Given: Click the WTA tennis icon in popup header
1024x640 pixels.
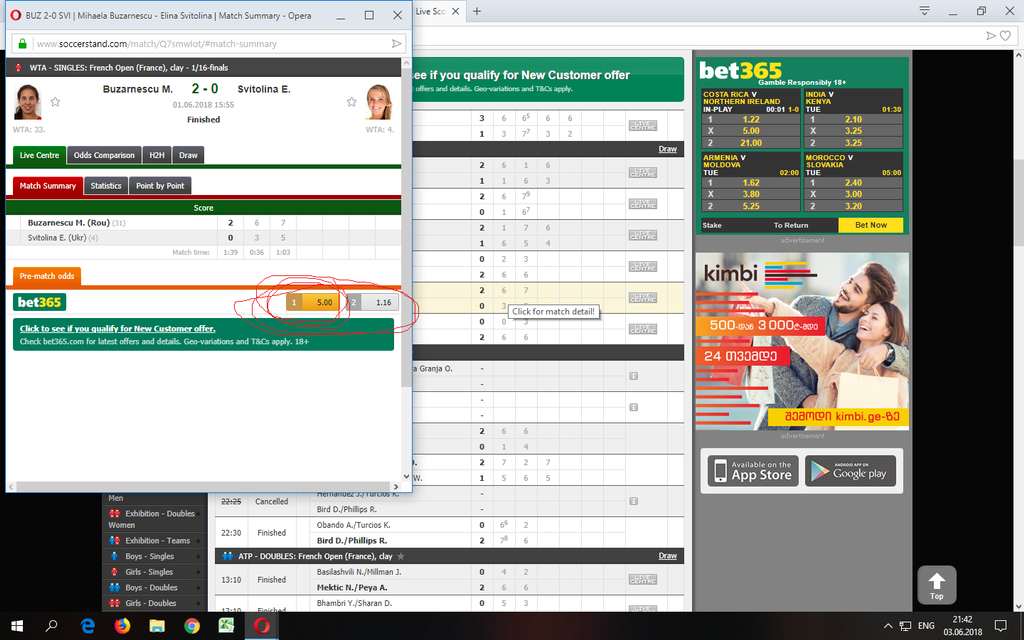Looking at the screenshot, I should click(x=18, y=68).
